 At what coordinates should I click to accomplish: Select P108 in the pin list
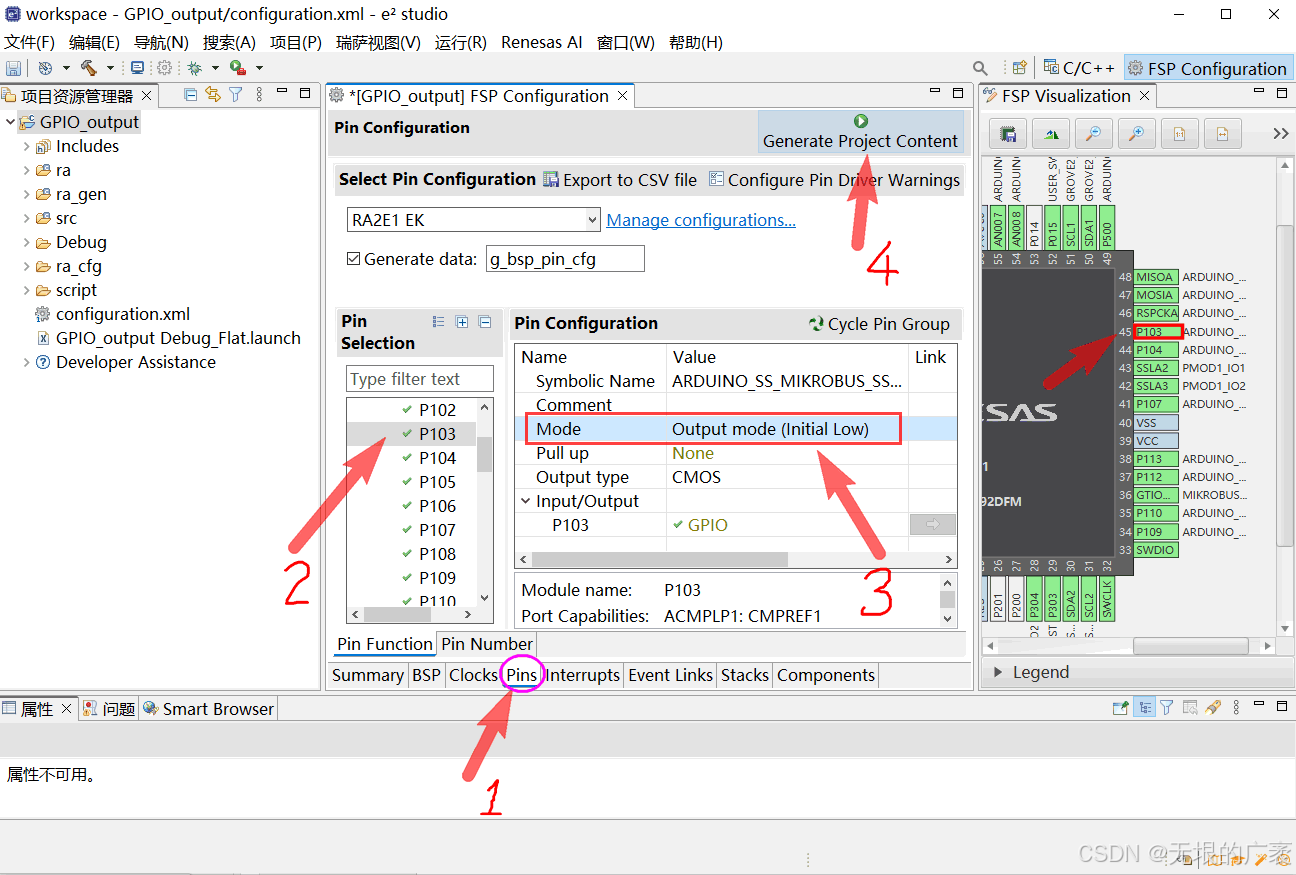(437, 554)
